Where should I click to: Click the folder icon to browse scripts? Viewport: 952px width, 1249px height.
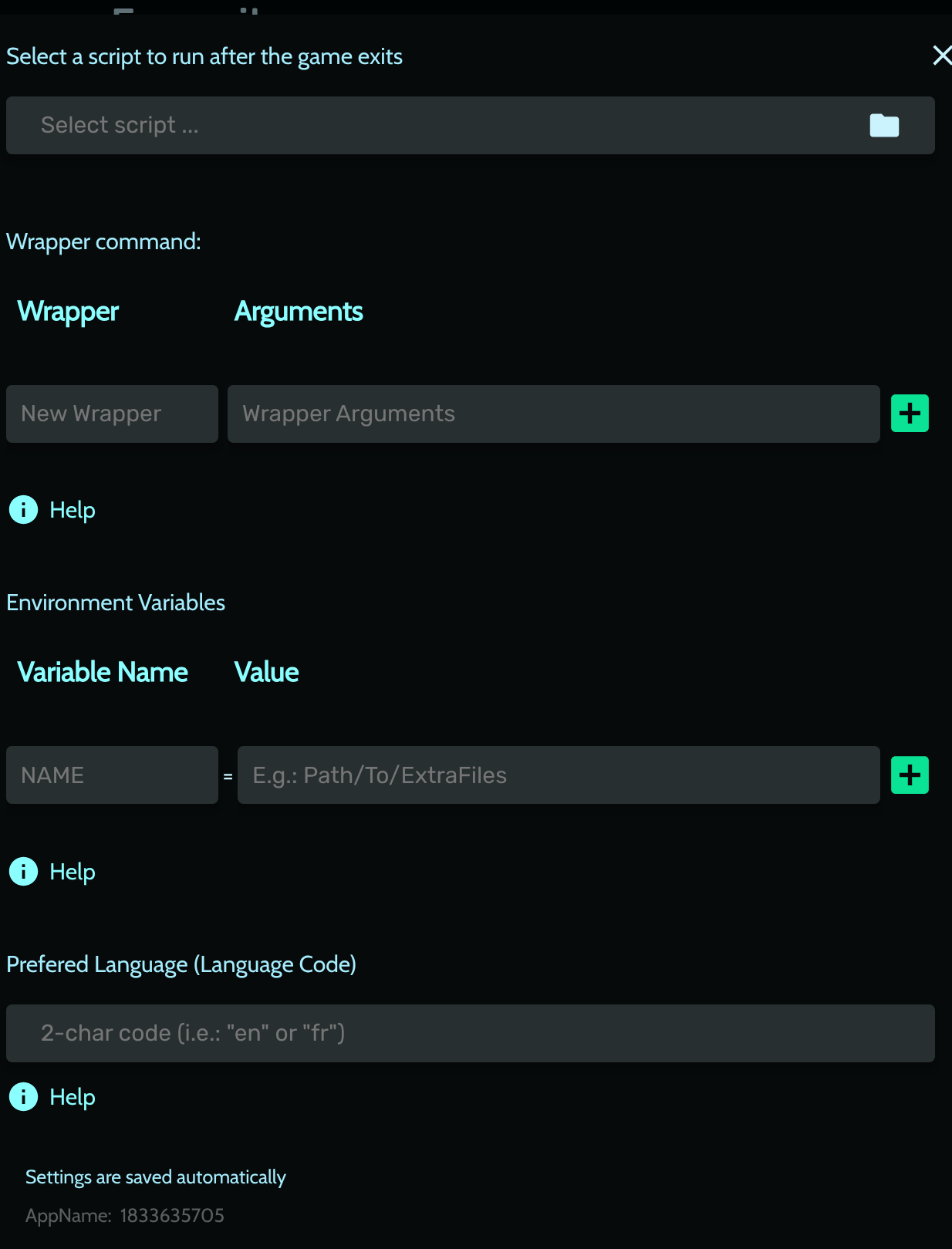tap(884, 126)
